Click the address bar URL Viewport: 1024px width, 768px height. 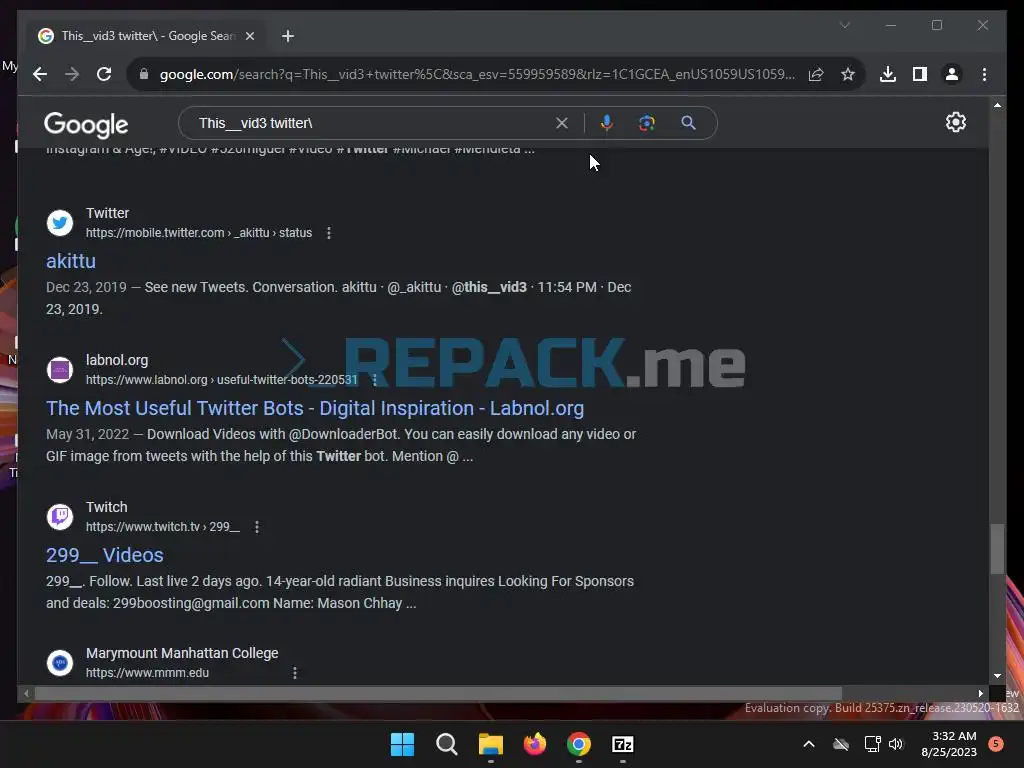(x=477, y=74)
